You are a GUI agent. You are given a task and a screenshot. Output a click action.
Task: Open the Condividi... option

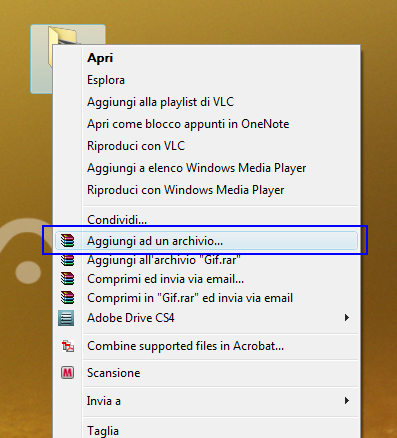tap(117, 219)
